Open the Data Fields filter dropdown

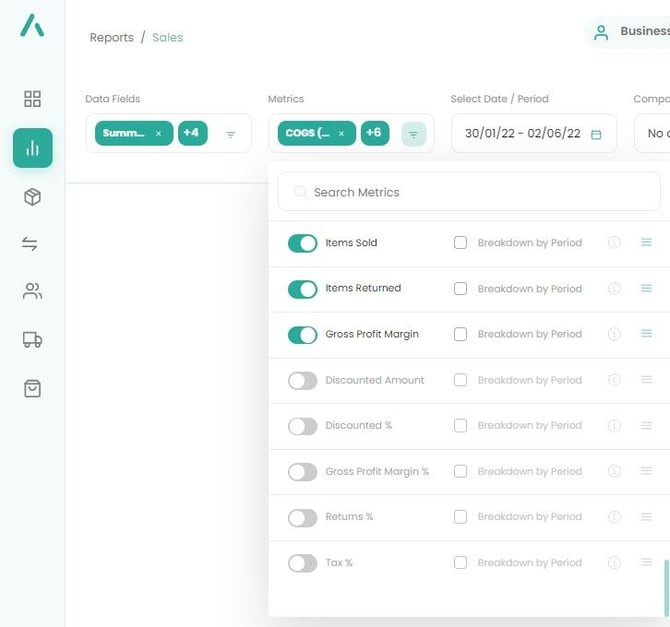pyautogui.click(x=231, y=134)
